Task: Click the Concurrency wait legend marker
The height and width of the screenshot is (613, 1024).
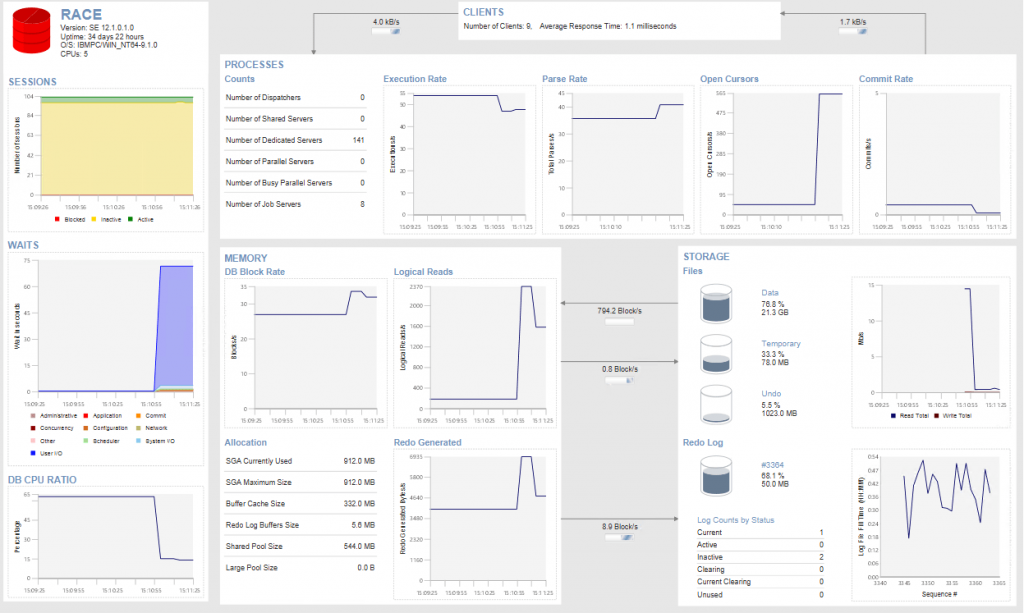Action: tap(33, 428)
